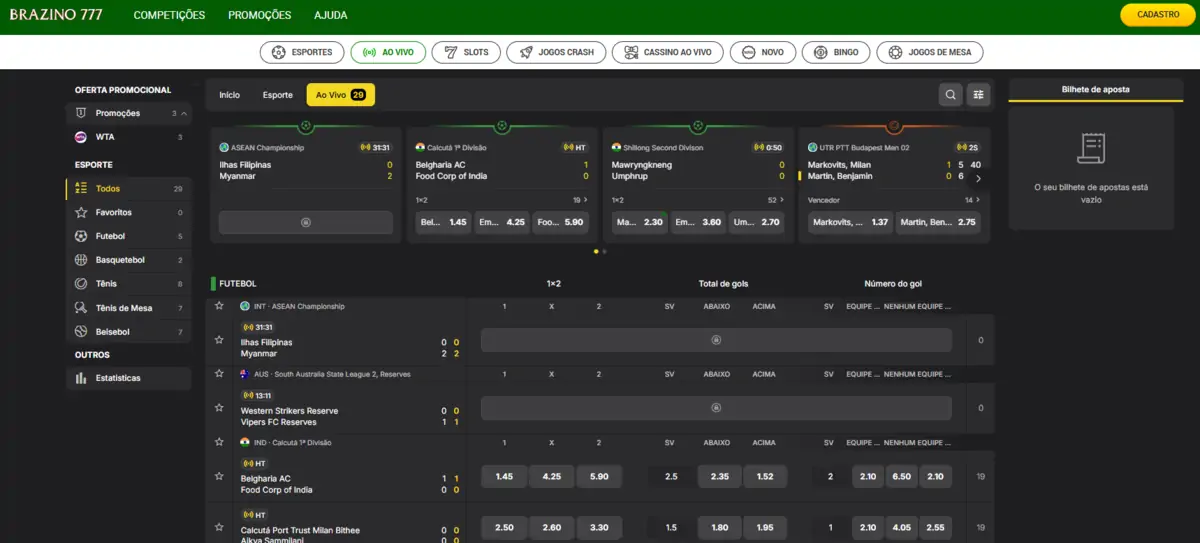Switch to Início tab
The image size is (1200, 543).
[x=230, y=95]
